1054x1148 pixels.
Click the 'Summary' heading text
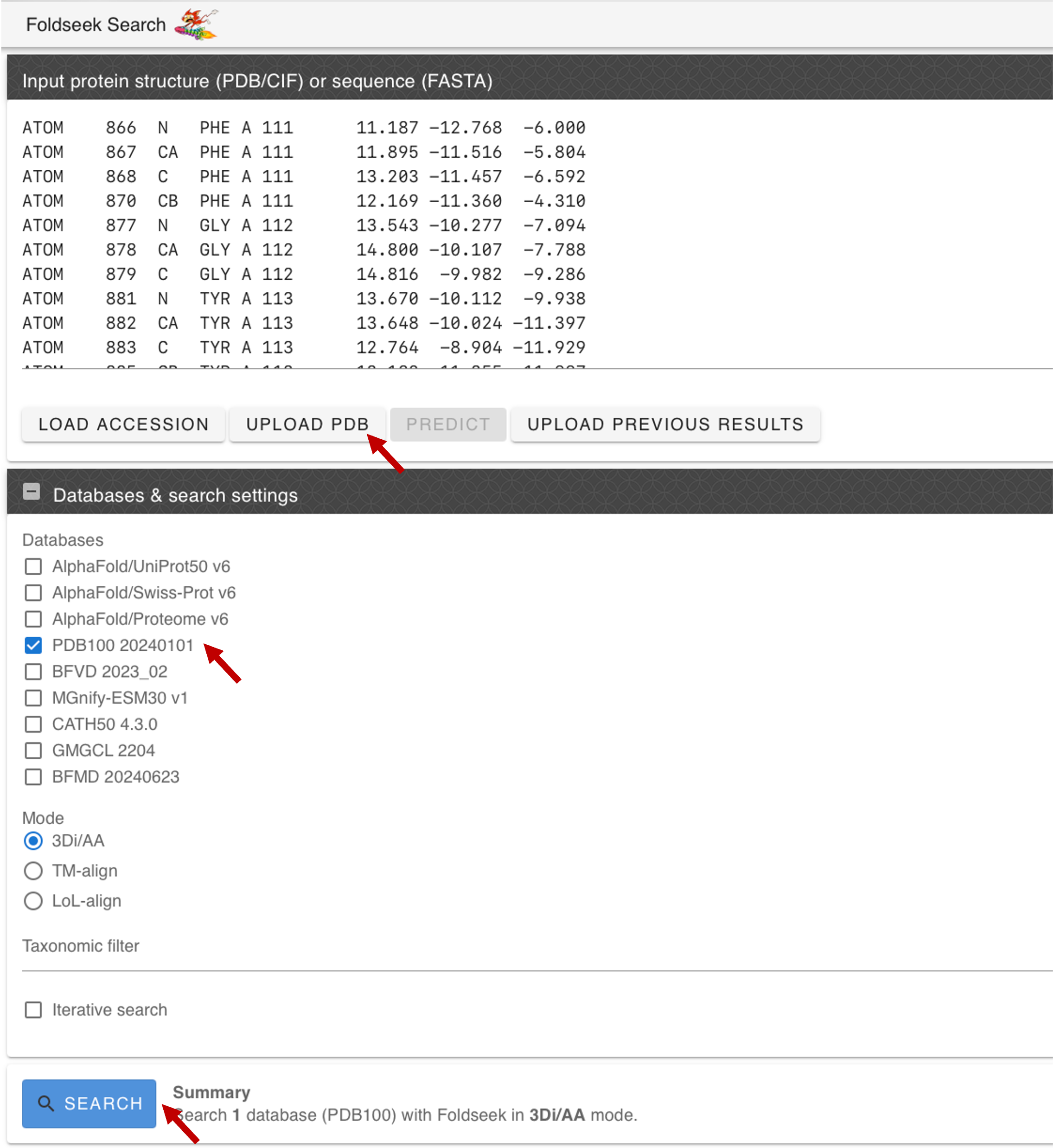click(x=211, y=1093)
